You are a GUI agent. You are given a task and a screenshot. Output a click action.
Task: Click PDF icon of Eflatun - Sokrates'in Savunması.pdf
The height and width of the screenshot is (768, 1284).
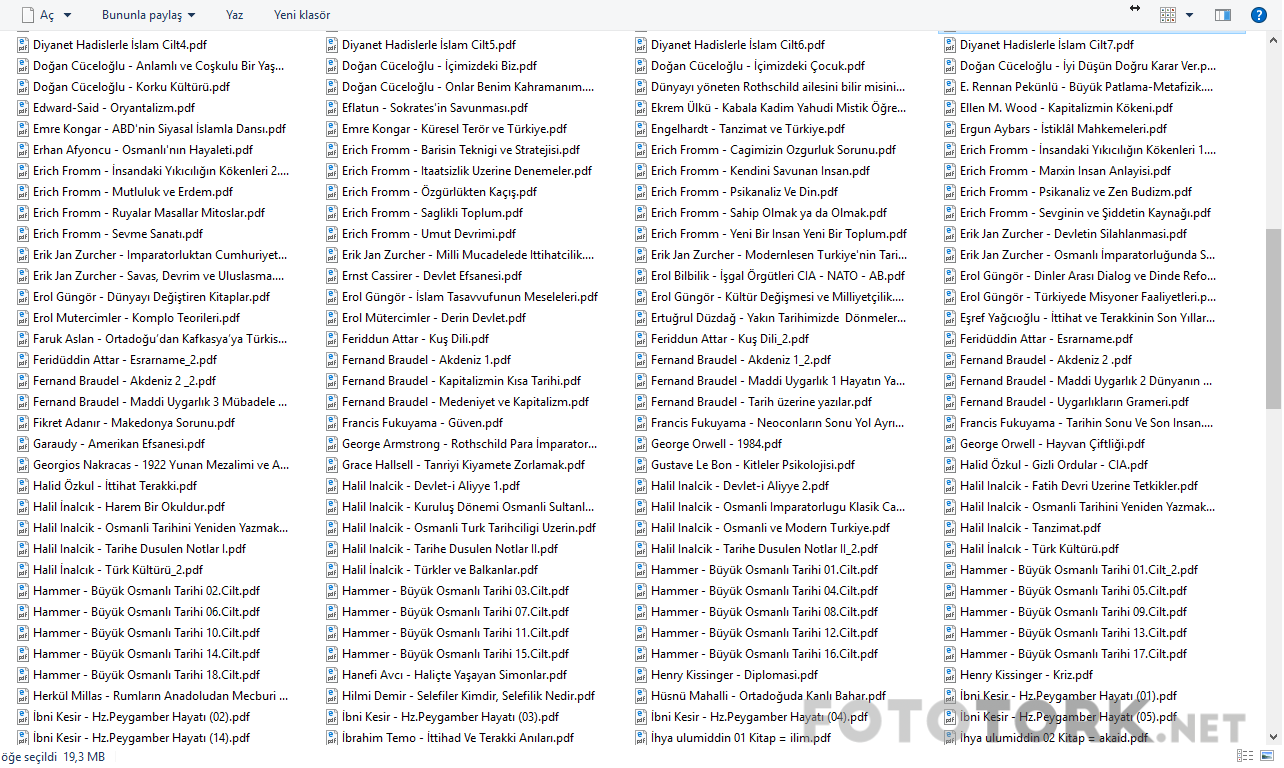[331, 108]
